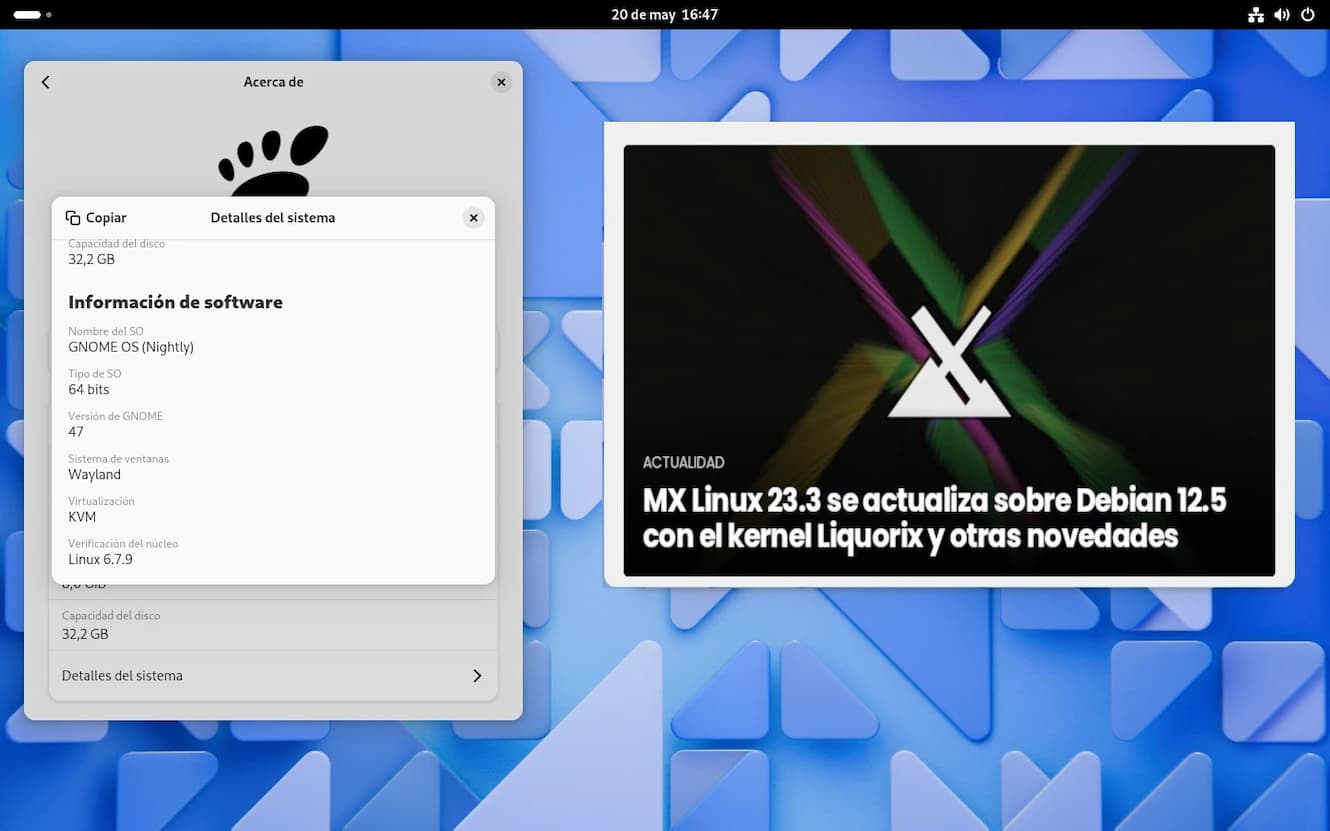This screenshot has height=831, width=1330.
Task: Click the Acerca de window title
Action: tap(273, 82)
